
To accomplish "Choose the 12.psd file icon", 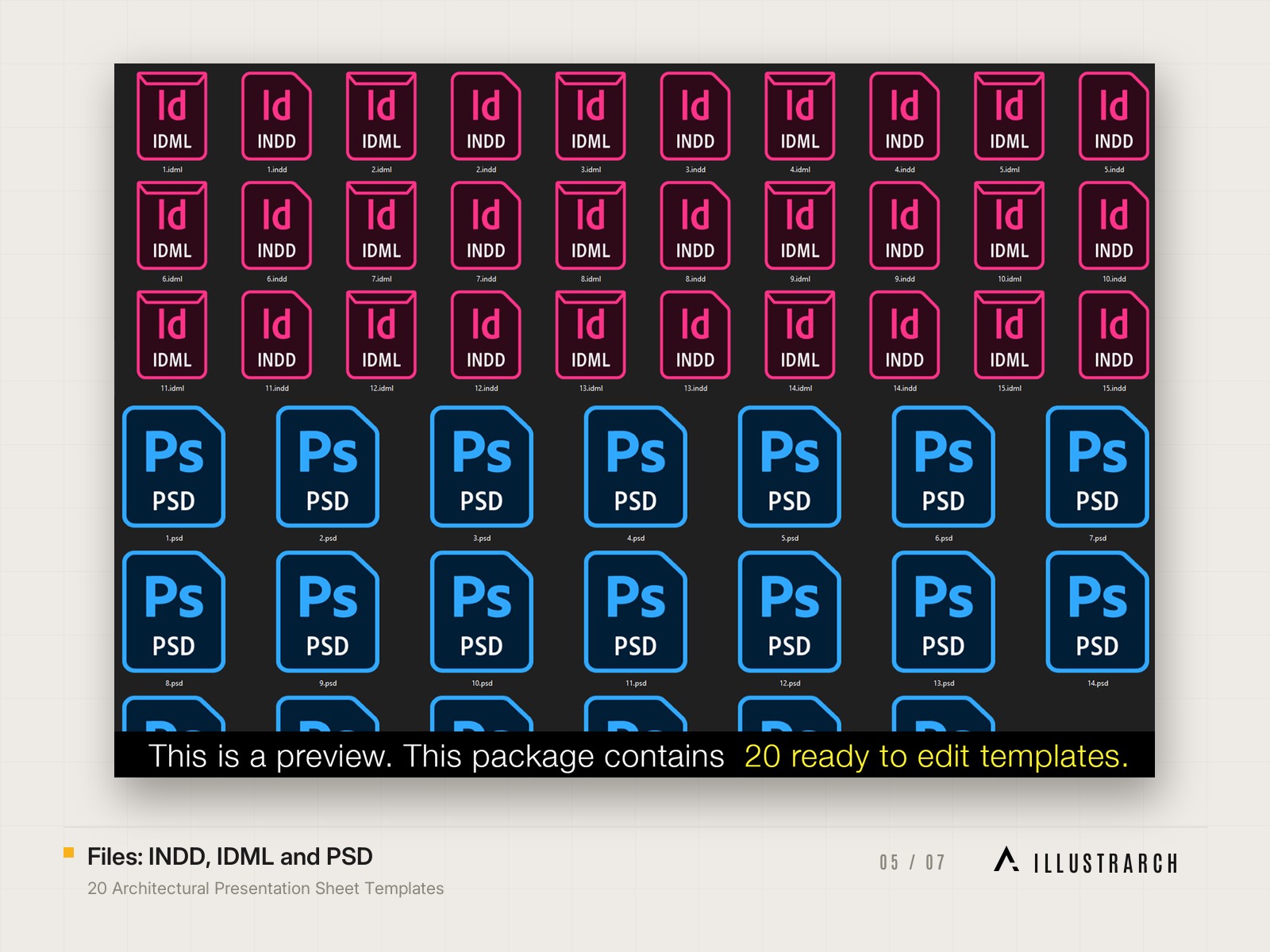I will tap(790, 612).
